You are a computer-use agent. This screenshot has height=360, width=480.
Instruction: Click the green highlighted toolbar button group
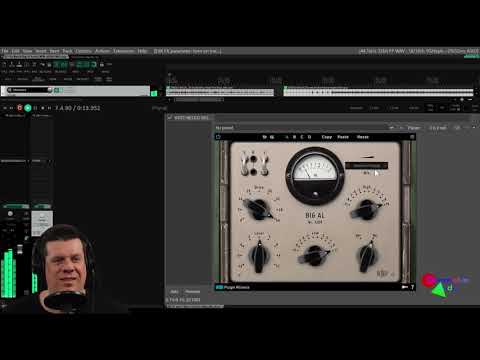(x=75, y=65)
